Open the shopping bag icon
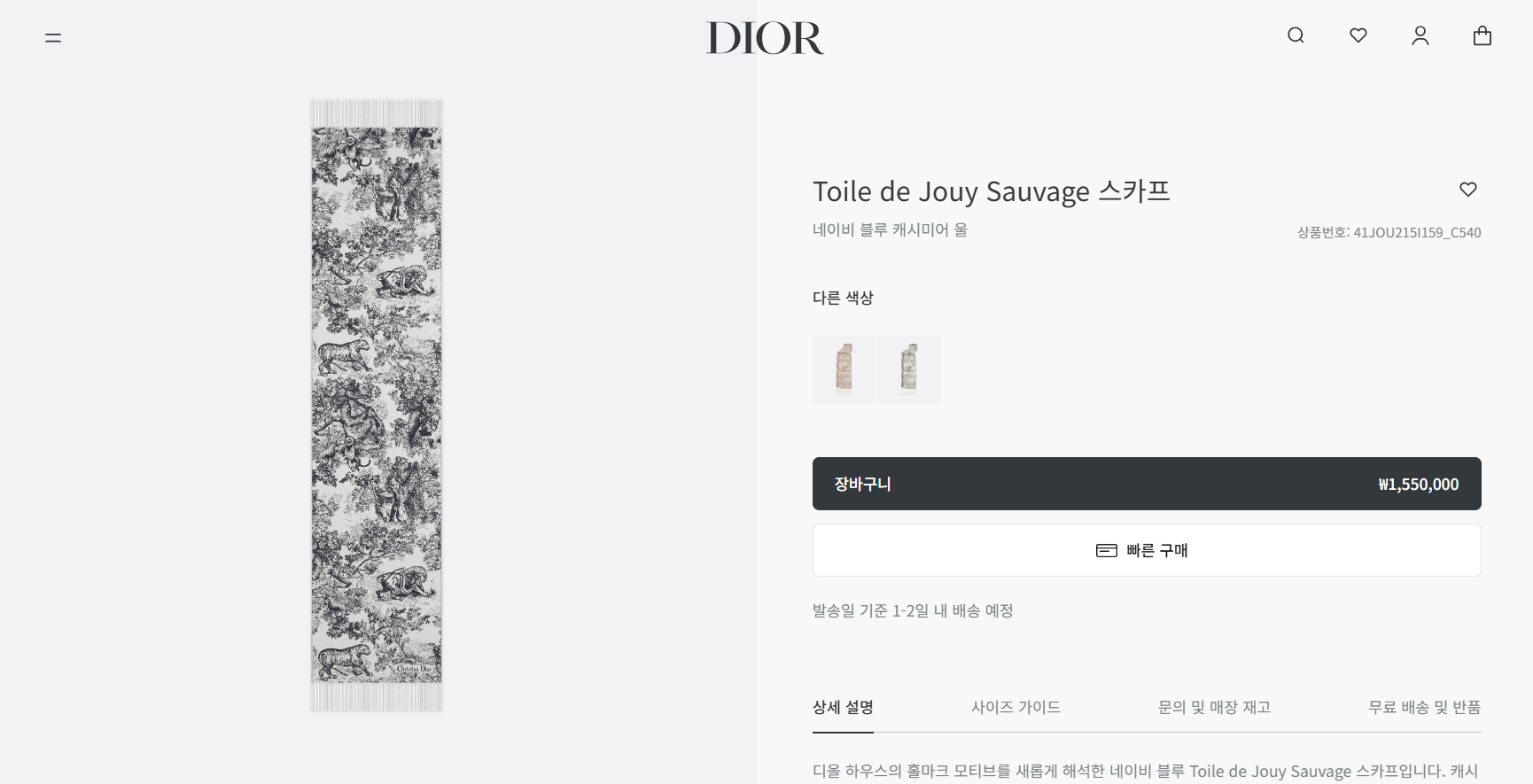The width and height of the screenshot is (1533, 784). coord(1482,35)
